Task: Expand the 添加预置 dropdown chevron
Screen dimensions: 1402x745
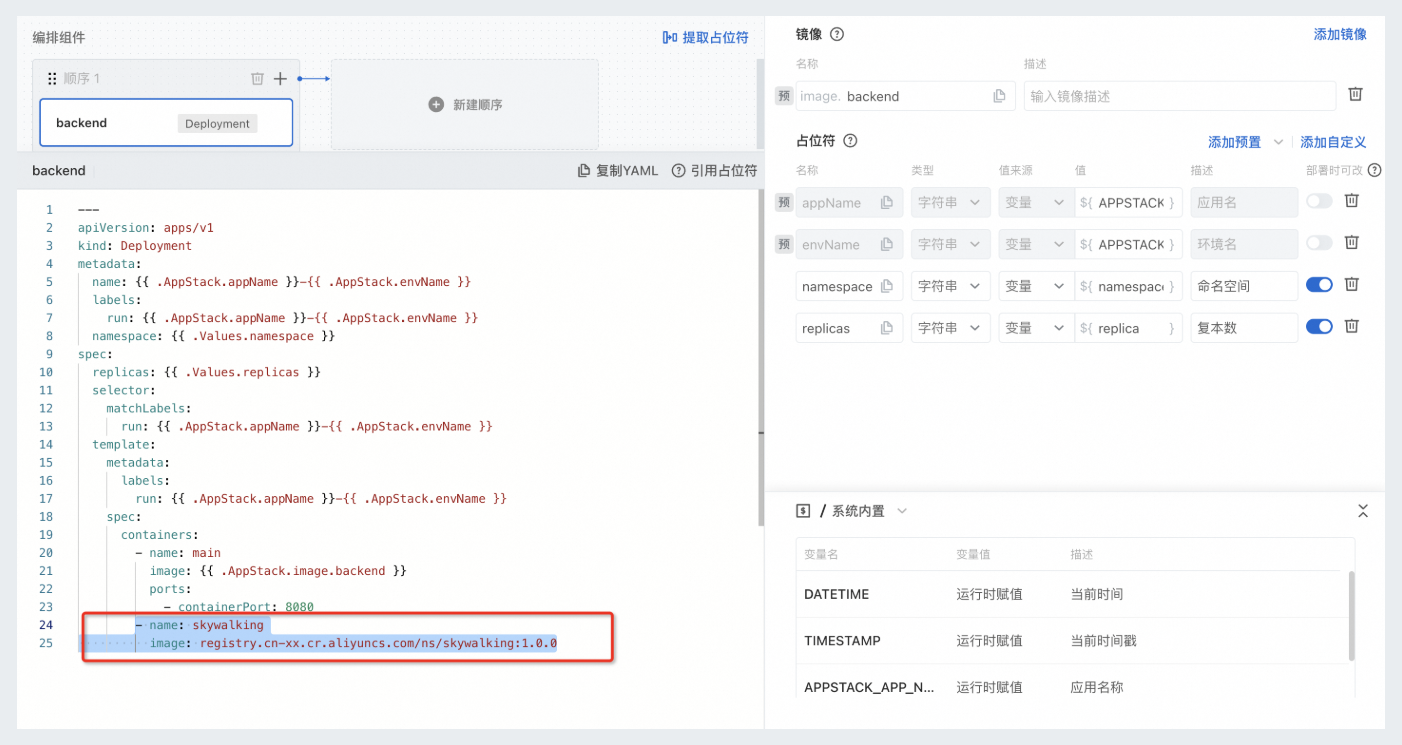Action: pos(1277,142)
